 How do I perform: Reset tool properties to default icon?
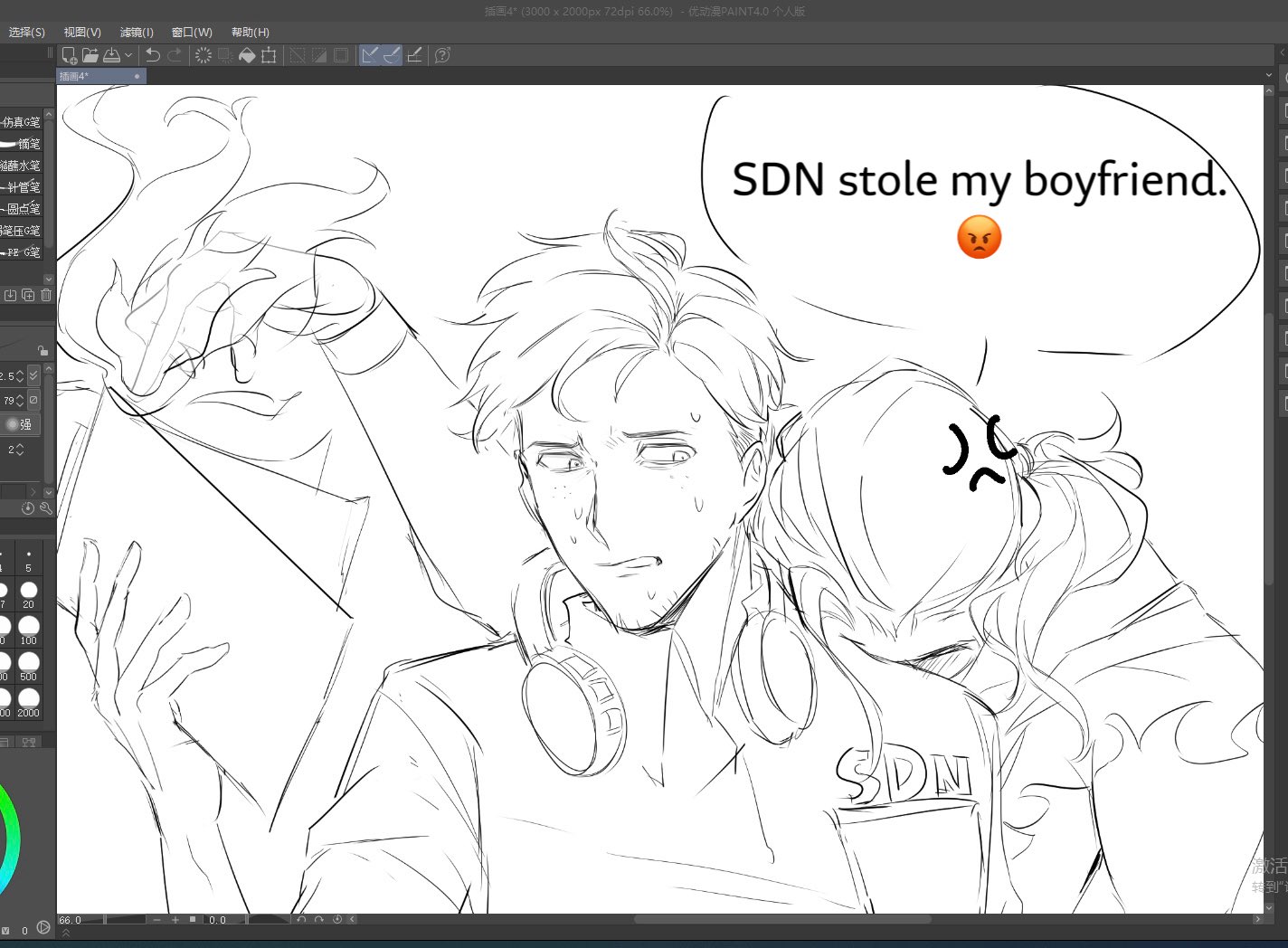click(x=28, y=509)
